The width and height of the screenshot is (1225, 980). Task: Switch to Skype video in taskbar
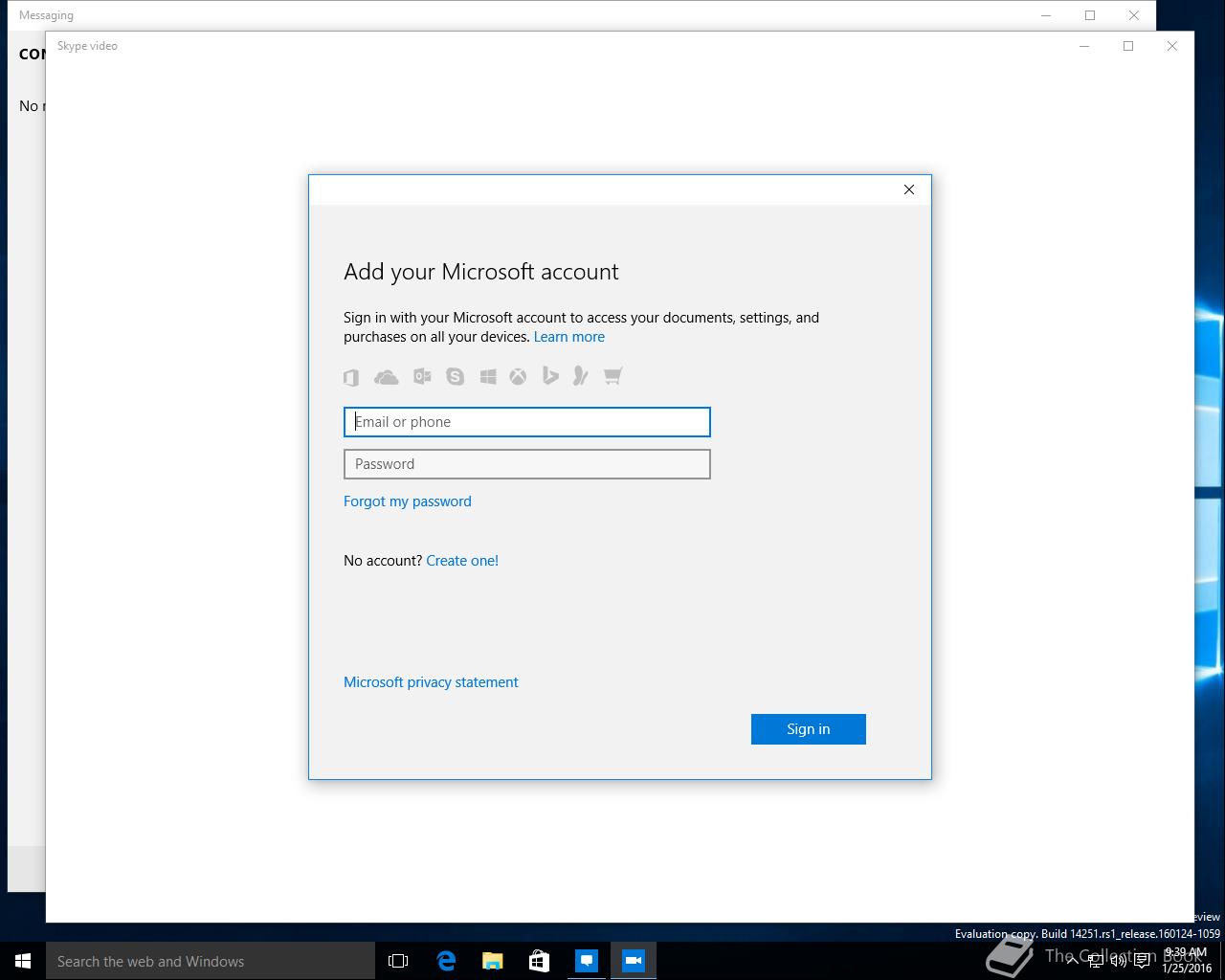[x=634, y=961]
